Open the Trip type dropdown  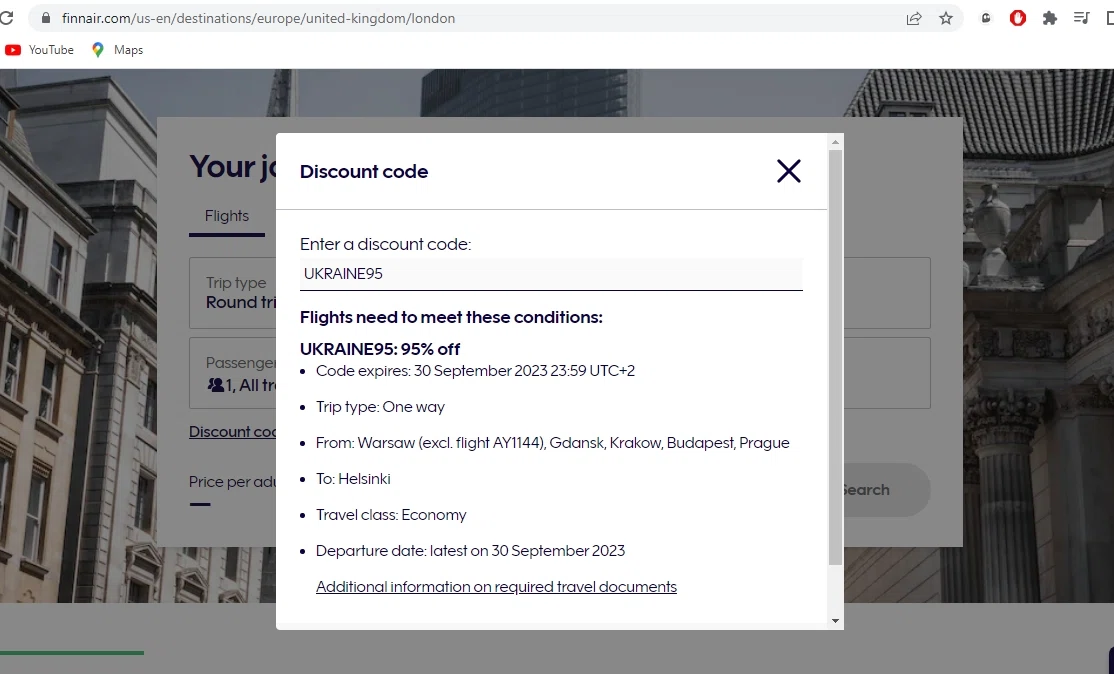(233, 293)
